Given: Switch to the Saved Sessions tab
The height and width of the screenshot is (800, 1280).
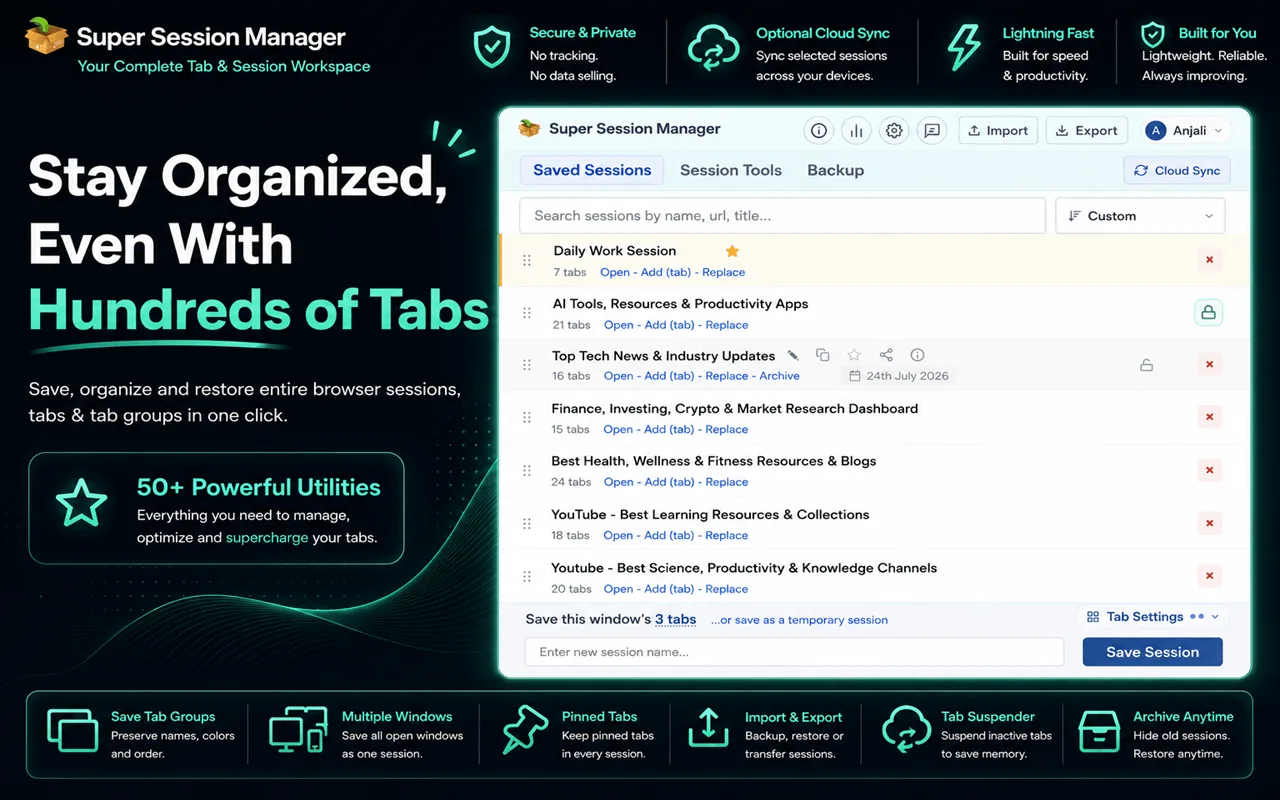Looking at the screenshot, I should (592, 170).
